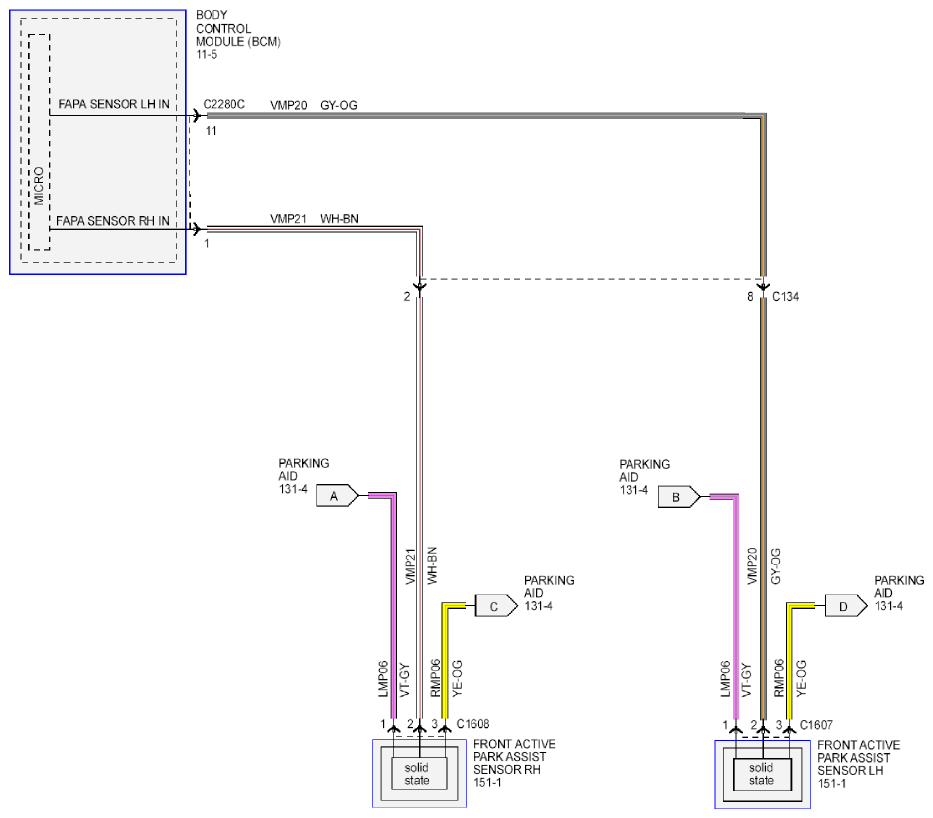Screen dimensions: 933x818
Task: Click the "FRONT ACTIVE PARK ASSIST SENSOR RH" label
Action: (514, 757)
